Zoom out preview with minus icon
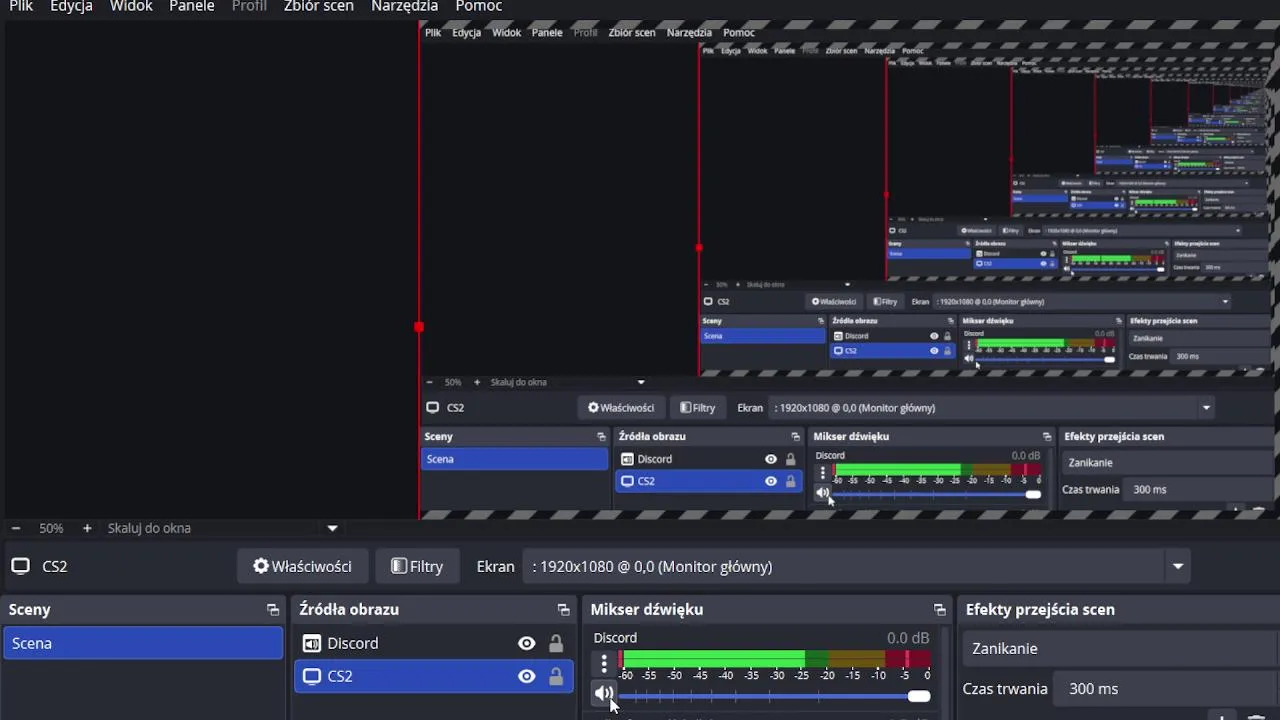This screenshot has width=1280, height=720. click(x=16, y=528)
